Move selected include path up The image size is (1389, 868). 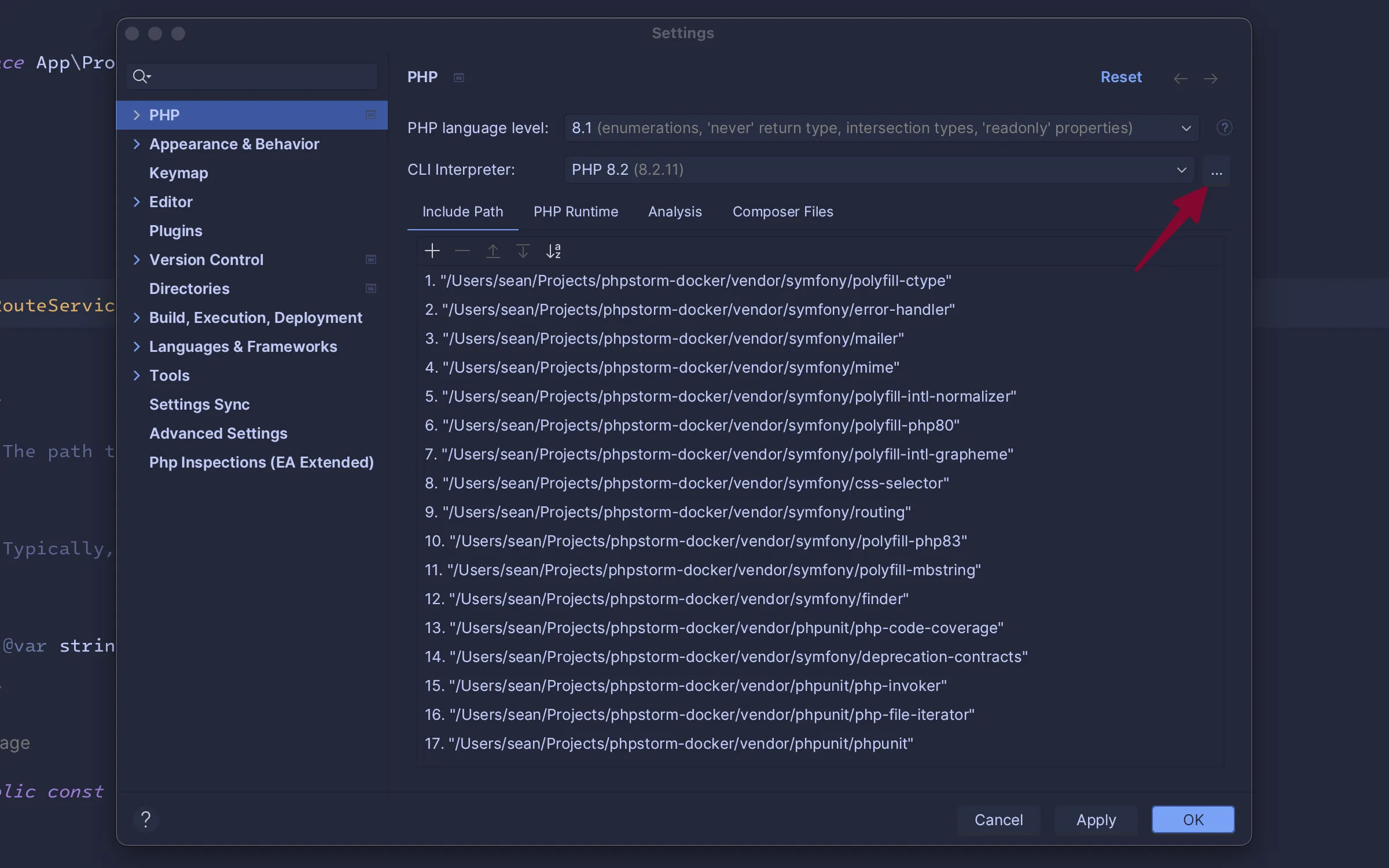tap(493, 251)
